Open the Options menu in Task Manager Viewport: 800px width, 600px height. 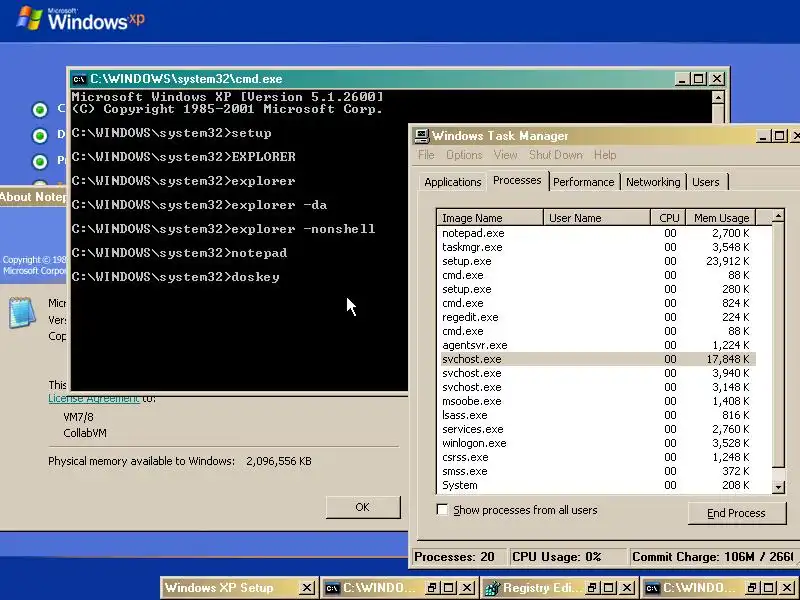coord(464,155)
